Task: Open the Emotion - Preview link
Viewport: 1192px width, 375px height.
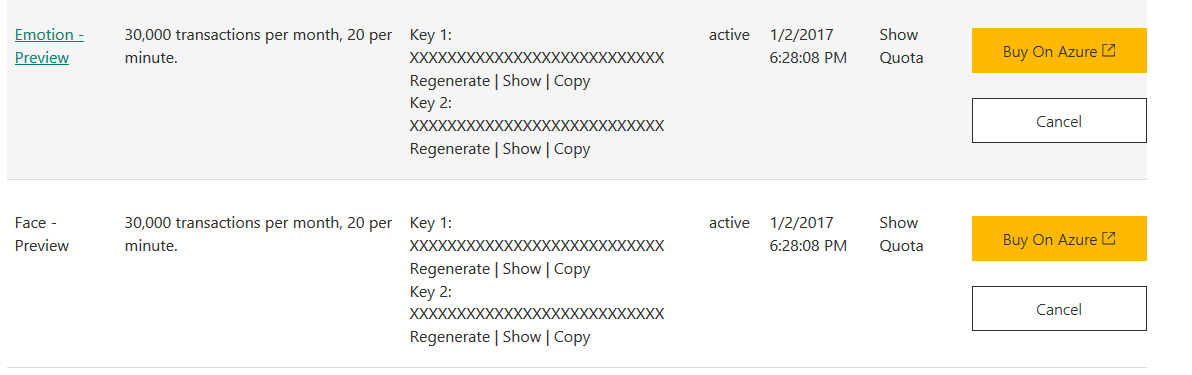Action: point(49,46)
